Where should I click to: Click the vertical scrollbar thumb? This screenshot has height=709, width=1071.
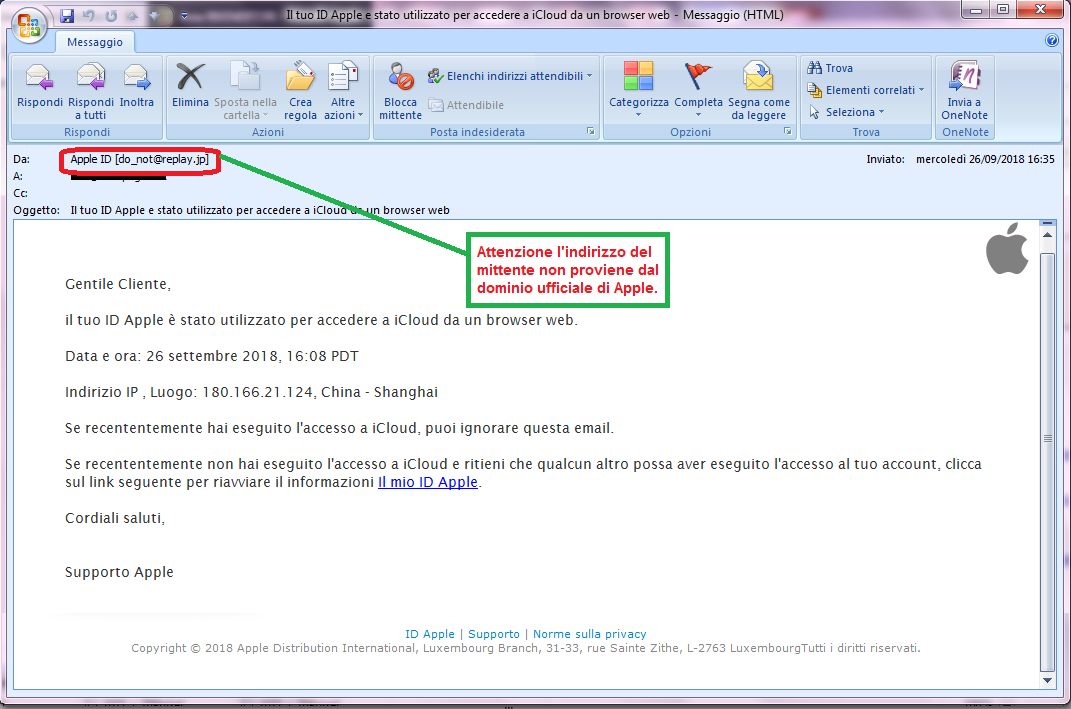[1047, 462]
